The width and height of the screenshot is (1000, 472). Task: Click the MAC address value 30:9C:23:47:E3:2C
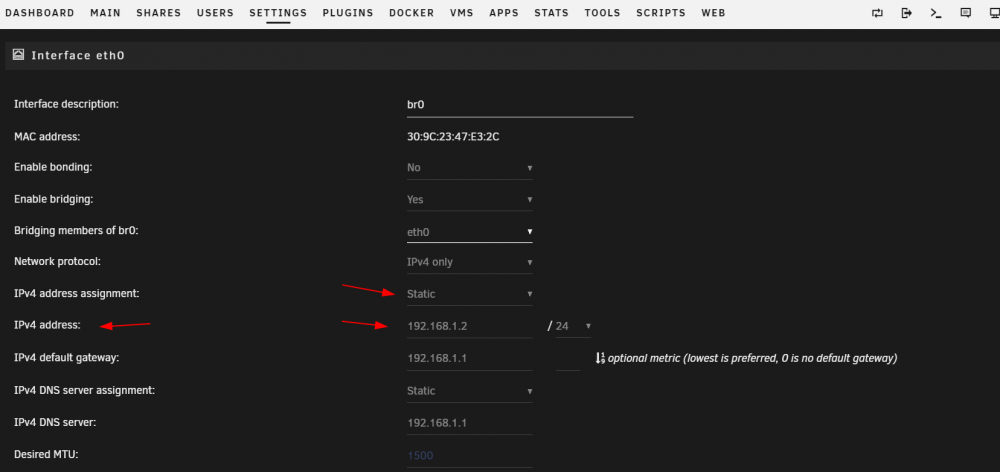click(x=453, y=136)
